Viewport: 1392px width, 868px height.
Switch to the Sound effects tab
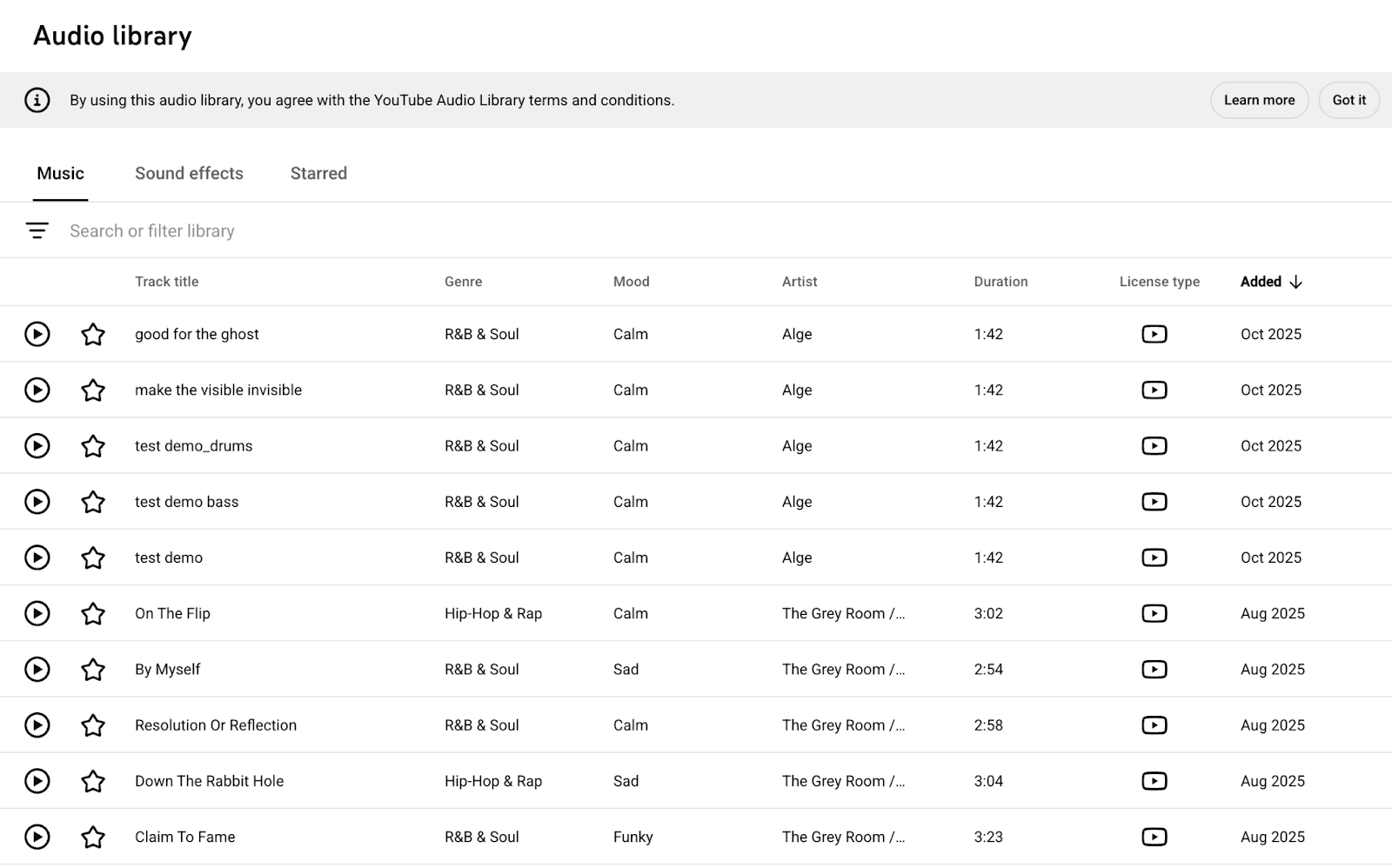point(189,173)
